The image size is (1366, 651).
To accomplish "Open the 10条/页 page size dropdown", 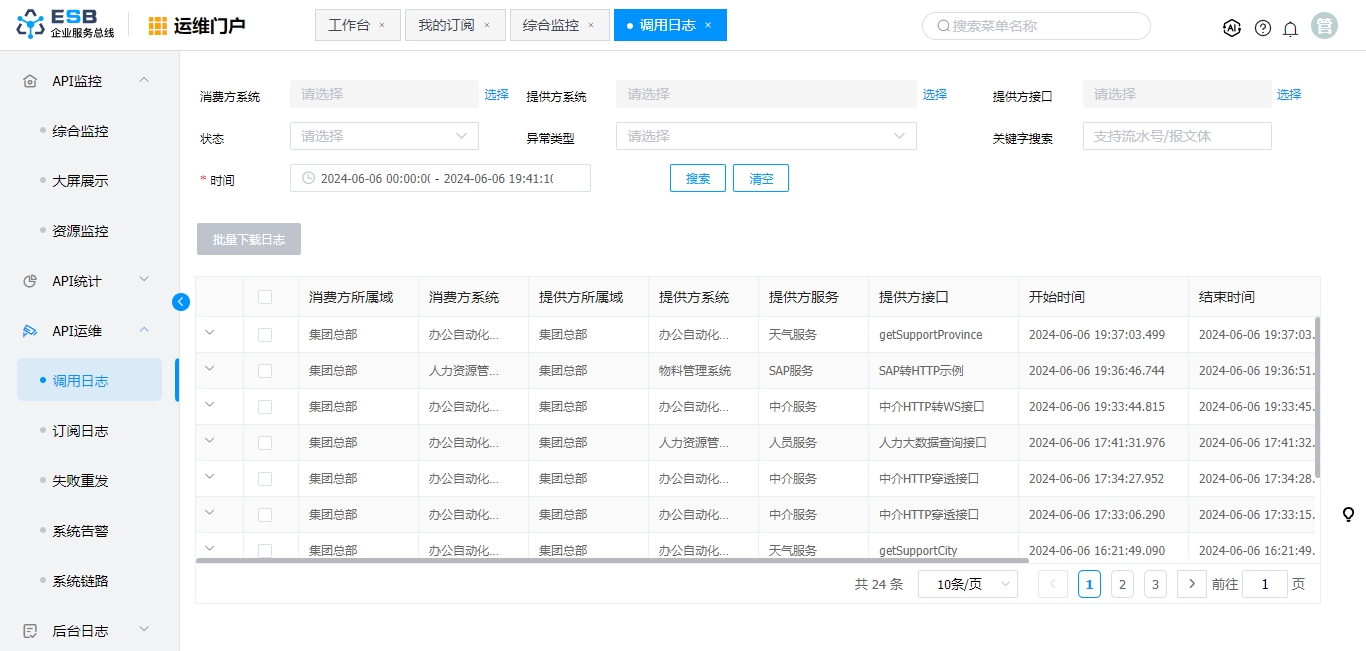I will click(x=967, y=585).
